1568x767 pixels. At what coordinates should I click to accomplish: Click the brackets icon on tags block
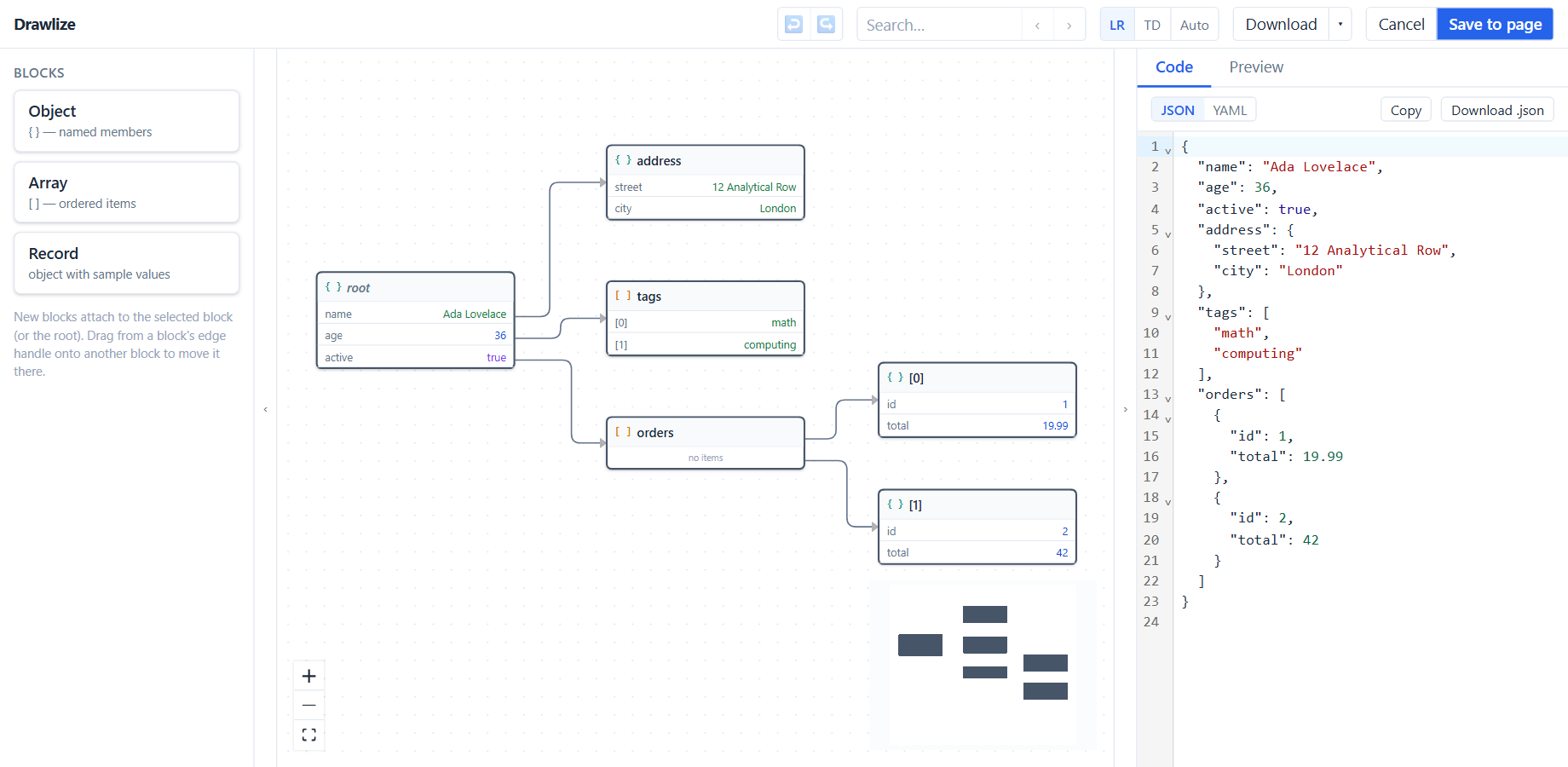point(623,296)
